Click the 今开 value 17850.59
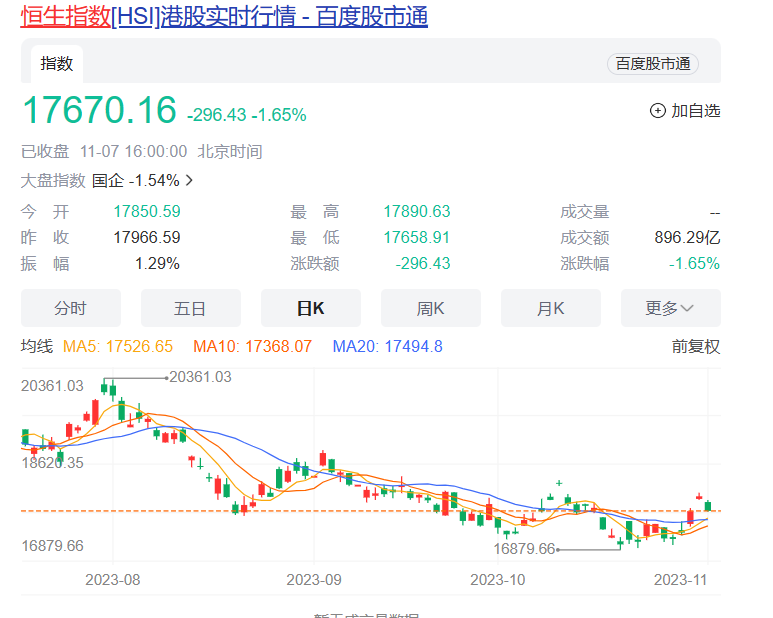This screenshot has width=773, height=618. pyautogui.click(x=147, y=211)
